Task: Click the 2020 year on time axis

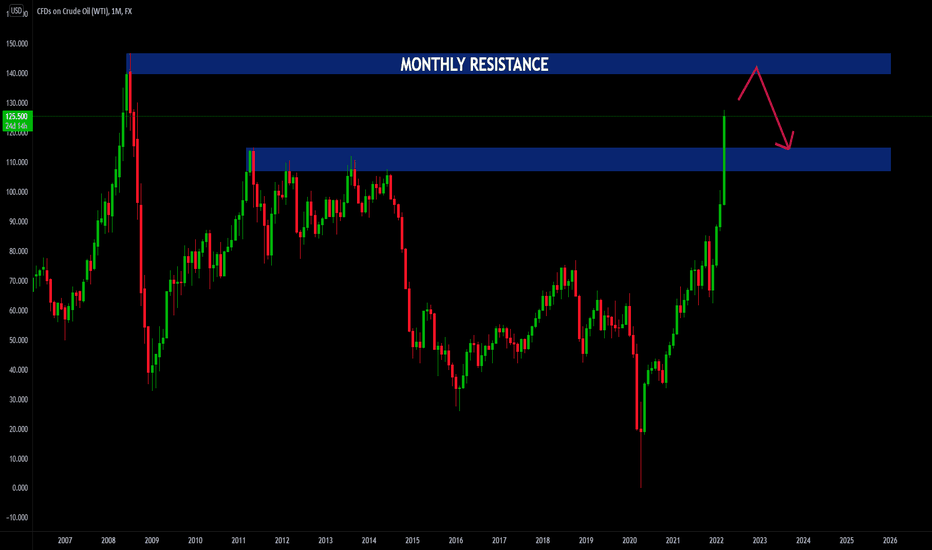Action: coord(629,540)
